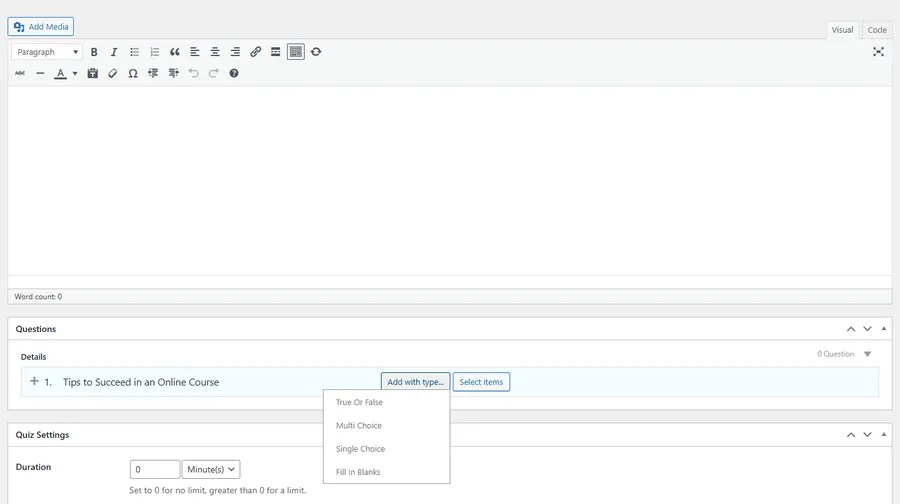Screen dimensions: 900x504
Task: Switch to the Code editor tab
Action: pos(876,30)
